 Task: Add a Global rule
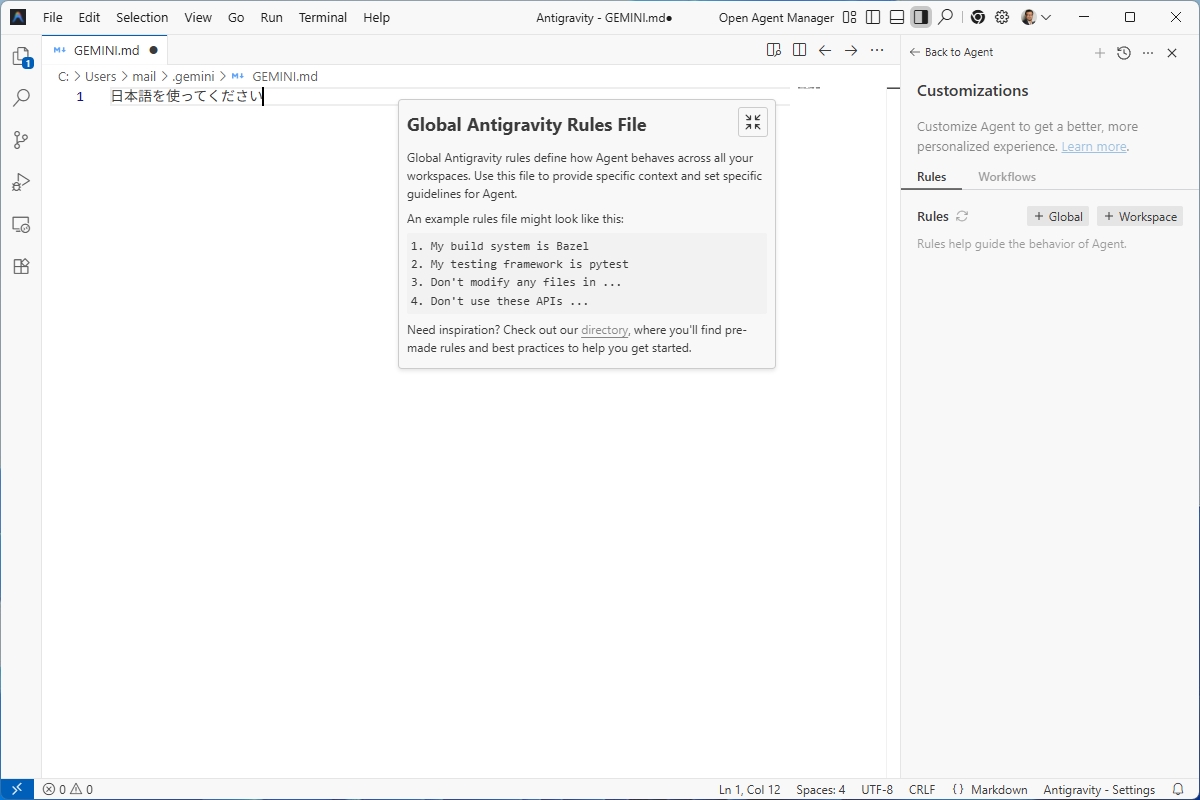1058,216
